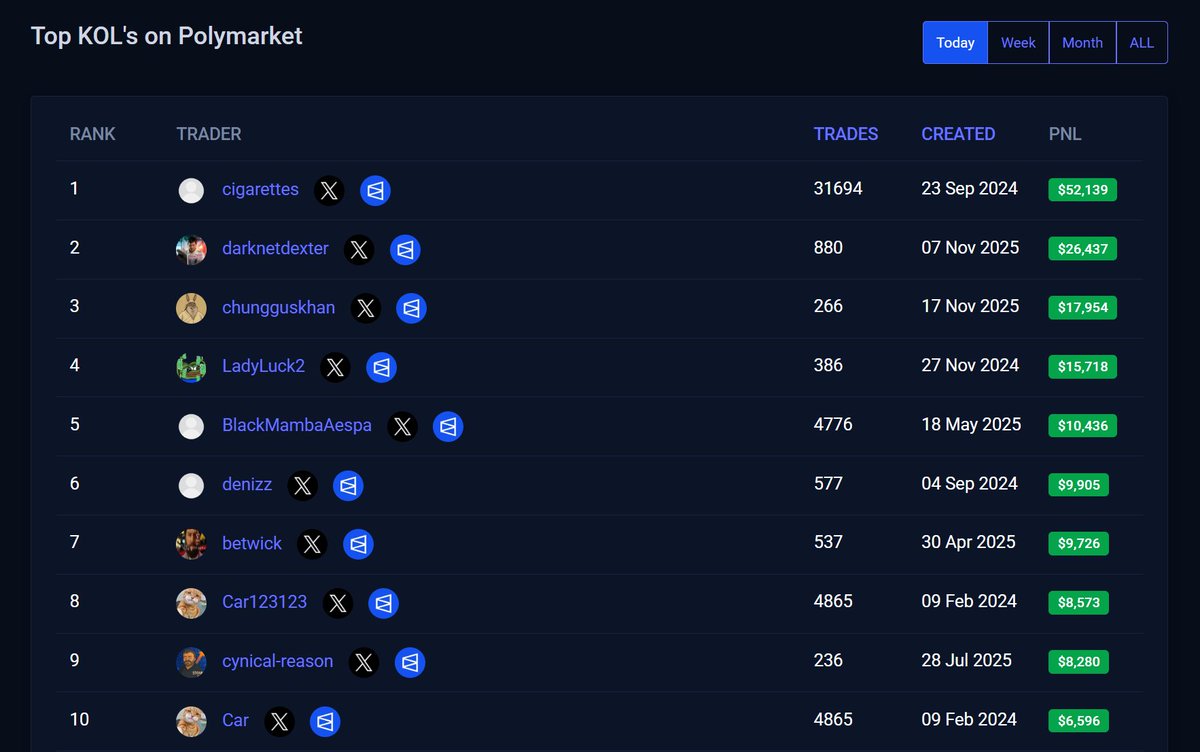1200x752 pixels.
Task: Open trader cigarettes profile link
Action: click(260, 189)
